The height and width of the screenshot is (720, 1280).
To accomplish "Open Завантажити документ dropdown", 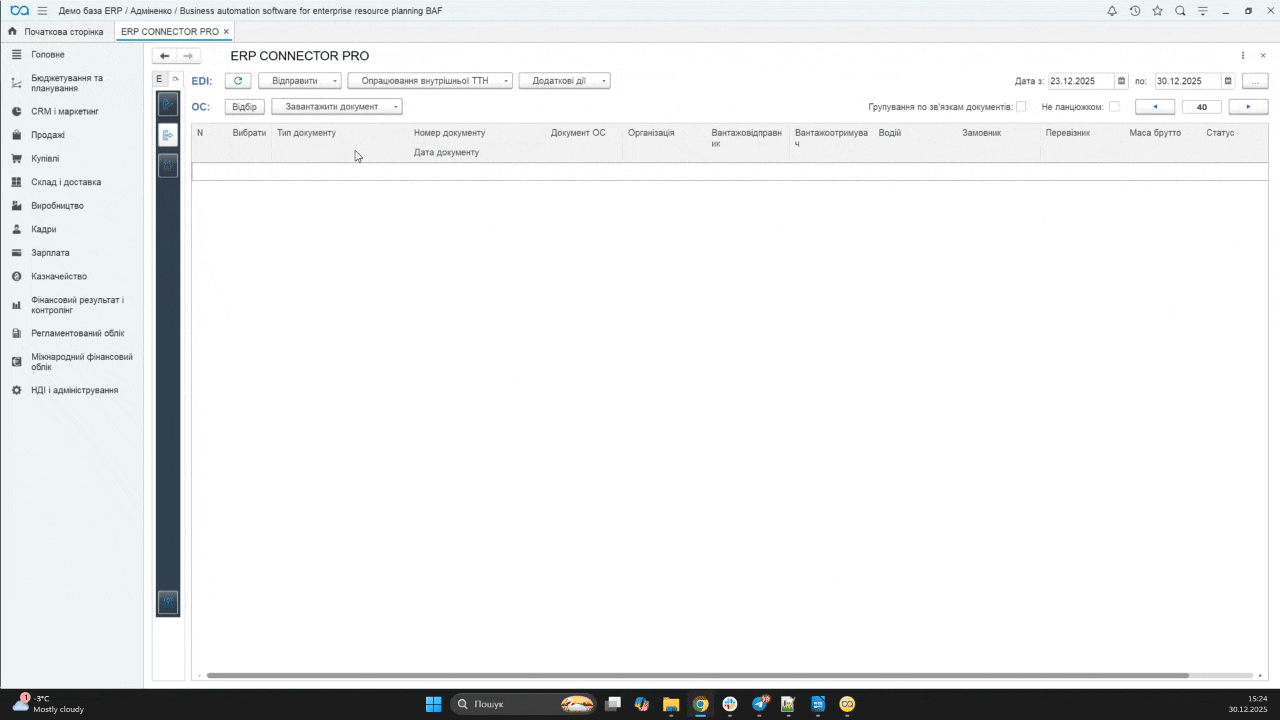I will [337, 106].
